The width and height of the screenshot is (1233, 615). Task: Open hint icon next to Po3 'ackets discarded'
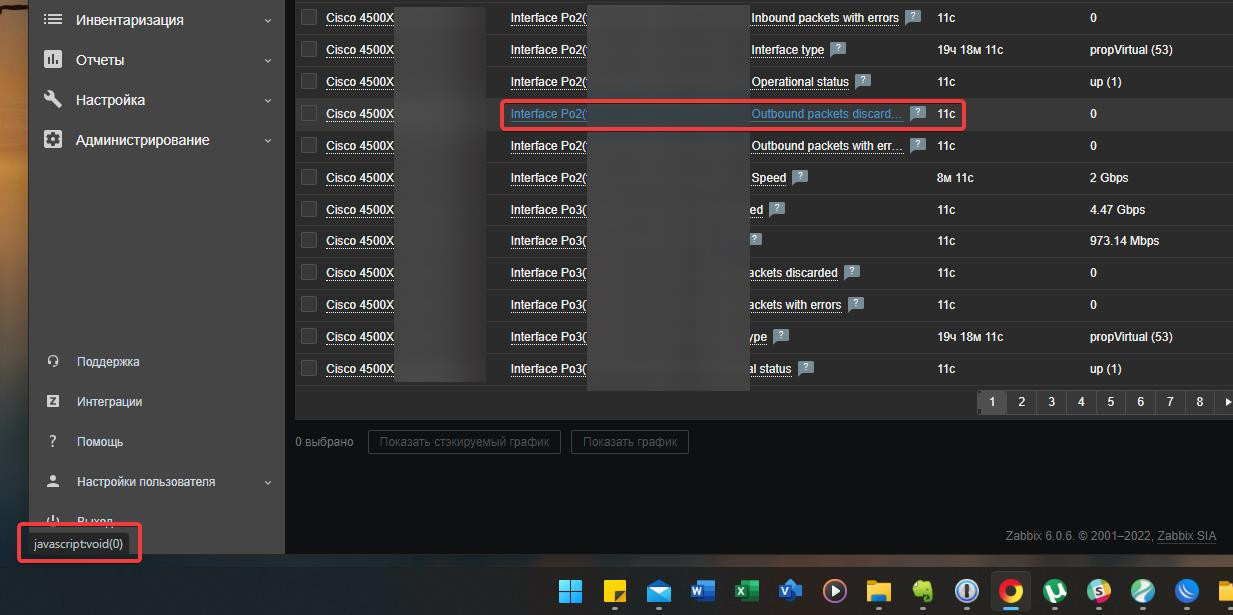click(852, 273)
